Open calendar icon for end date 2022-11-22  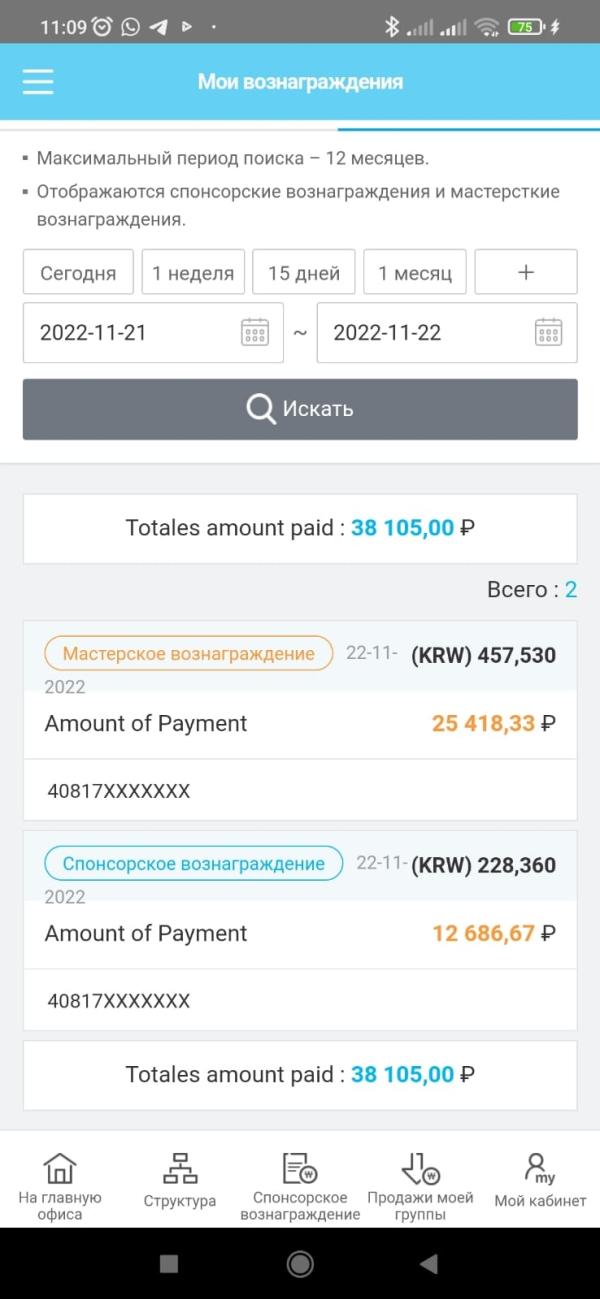point(548,332)
